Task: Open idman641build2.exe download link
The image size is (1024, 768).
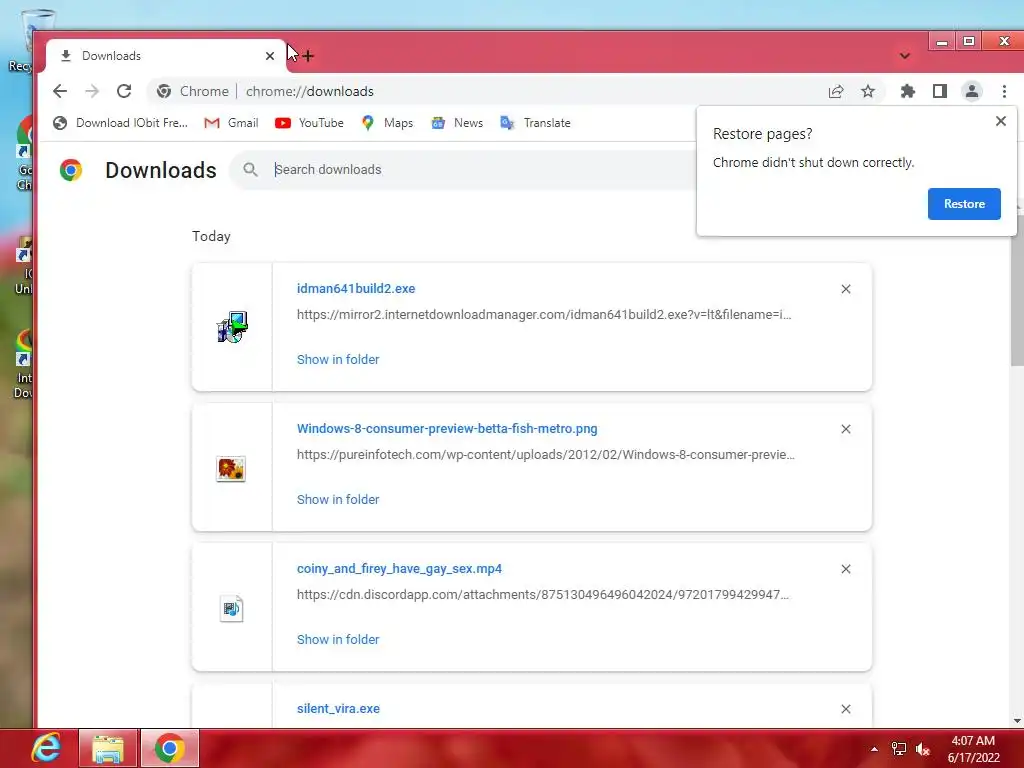Action: click(x=356, y=289)
